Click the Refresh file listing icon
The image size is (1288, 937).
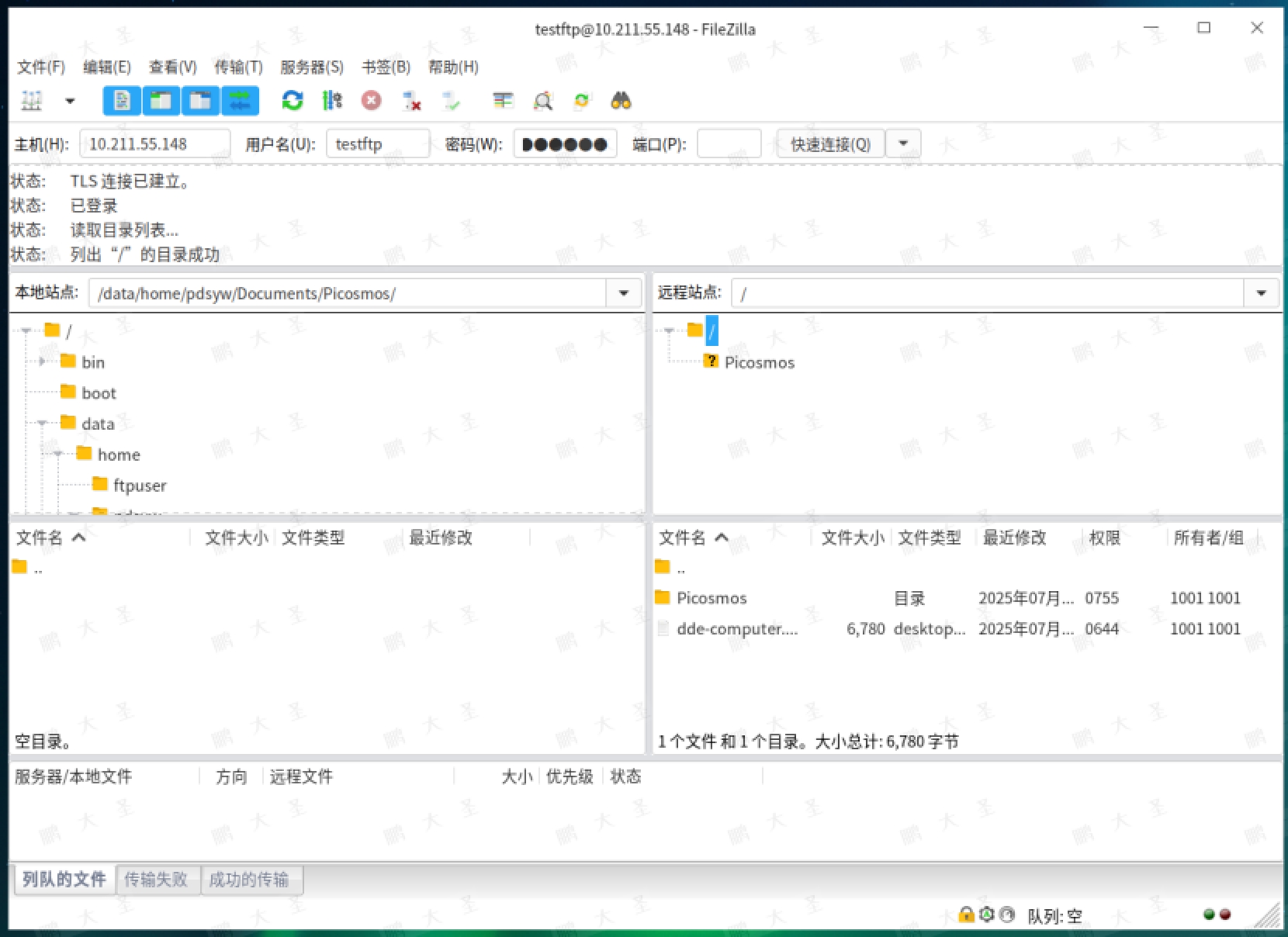293,101
